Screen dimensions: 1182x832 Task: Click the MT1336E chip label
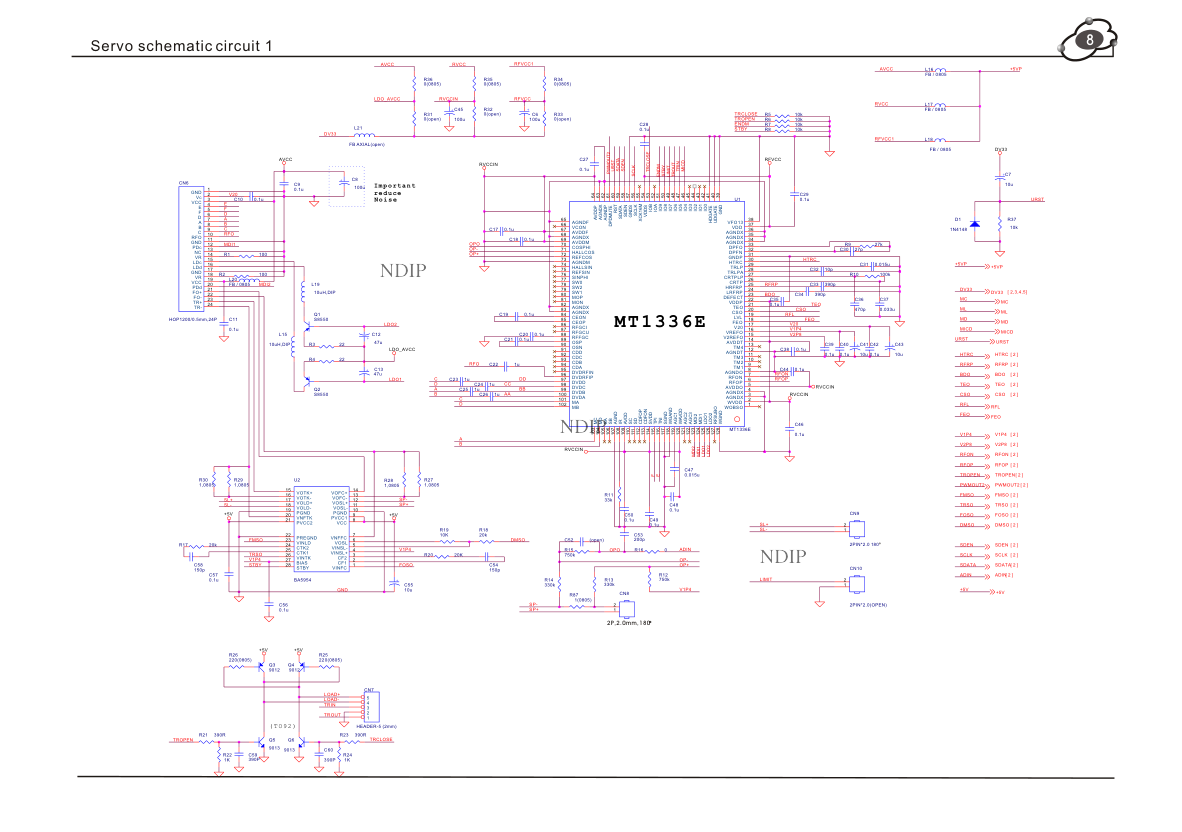[x=659, y=322]
